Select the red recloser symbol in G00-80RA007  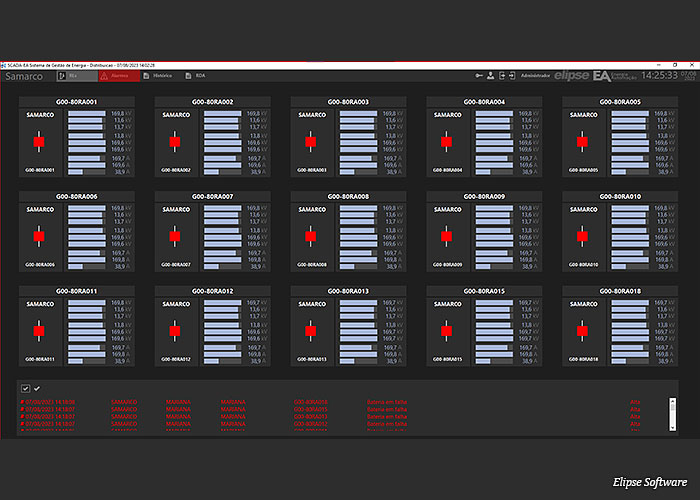[175, 237]
